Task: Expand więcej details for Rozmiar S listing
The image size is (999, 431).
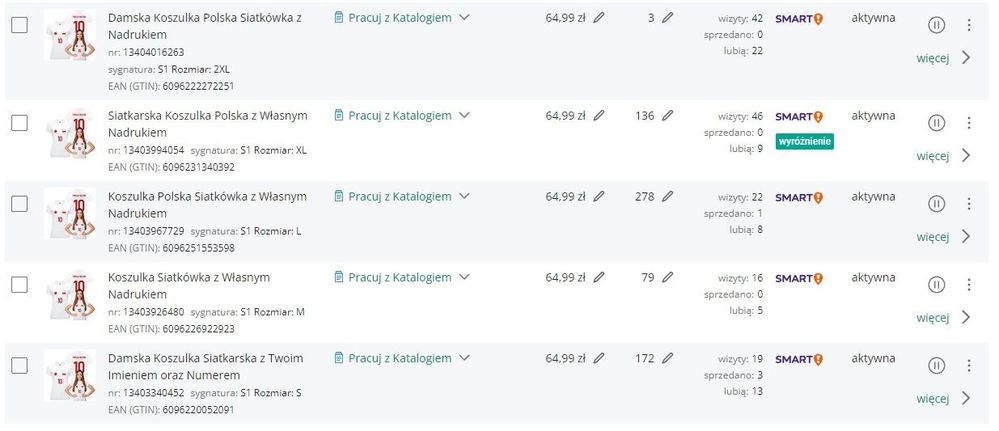Action: click(943, 398)
